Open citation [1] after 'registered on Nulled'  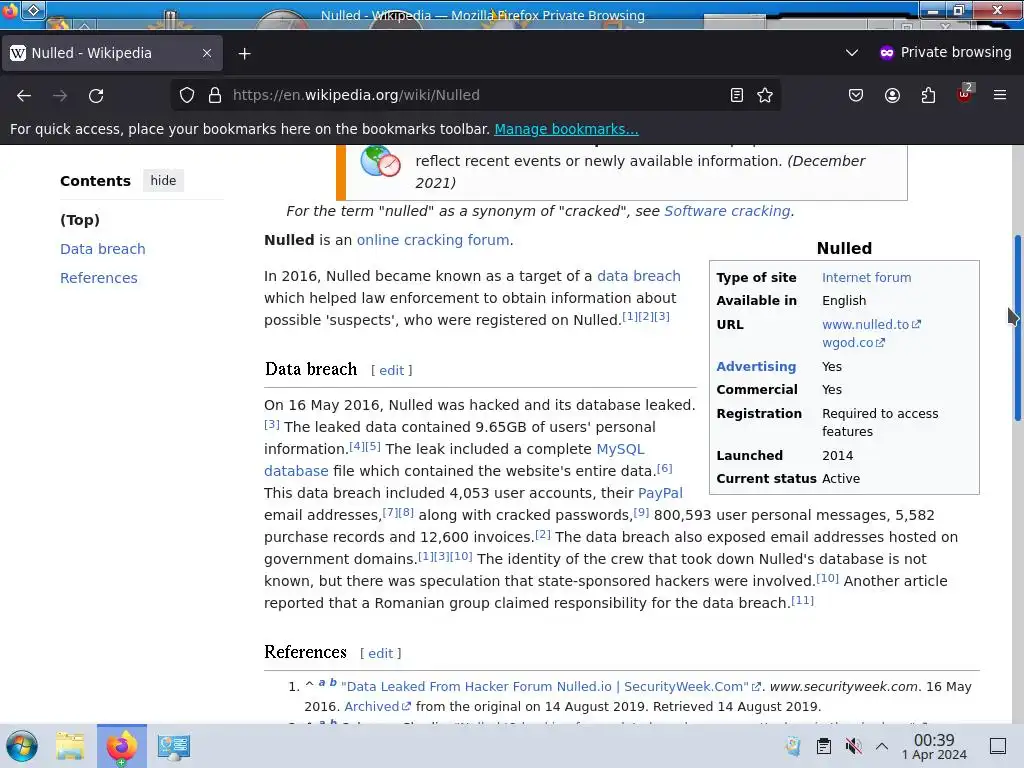point(630,316)
